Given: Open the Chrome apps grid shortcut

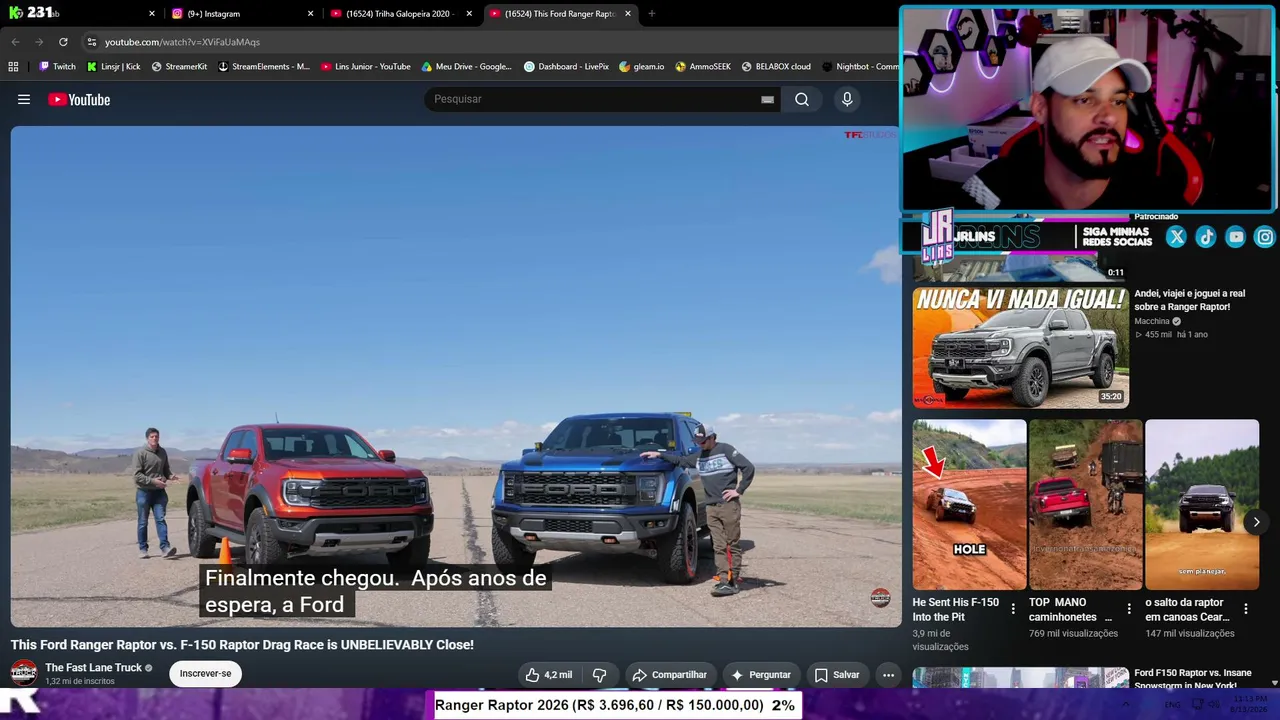Looking at the screenshot, I should [13, 67].
